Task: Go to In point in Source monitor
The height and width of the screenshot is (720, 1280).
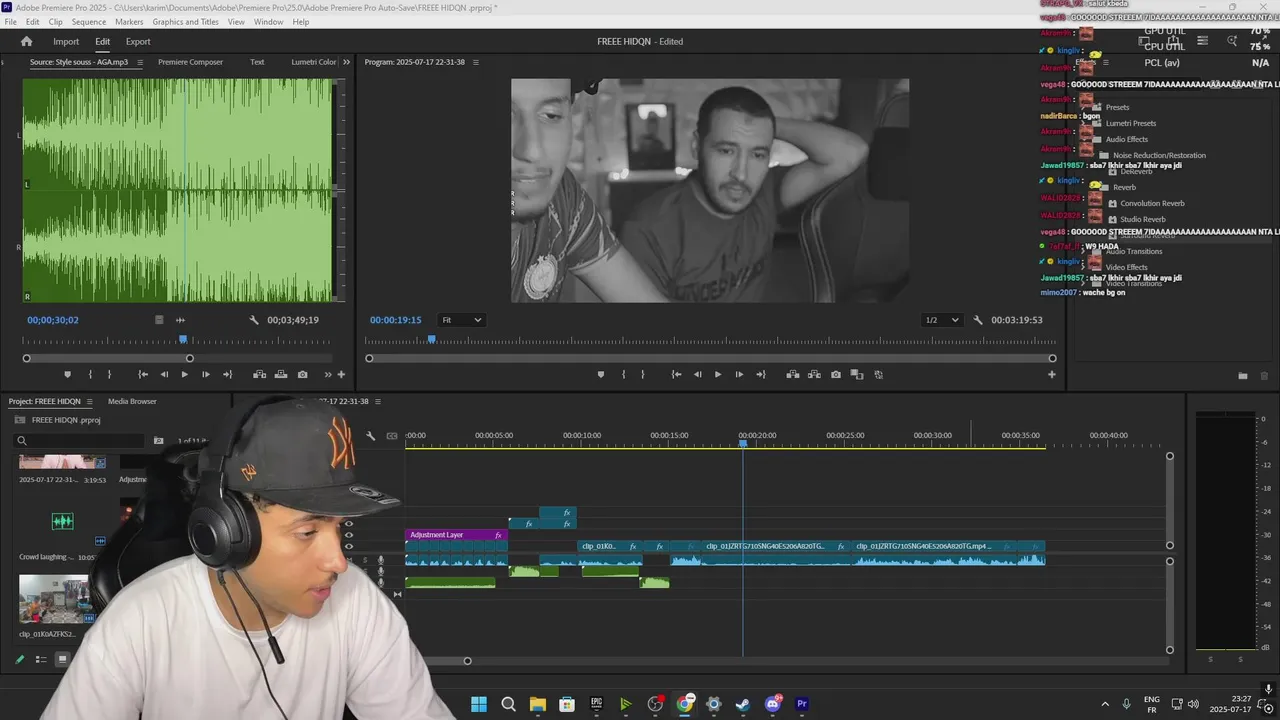Action: point(143,374)
